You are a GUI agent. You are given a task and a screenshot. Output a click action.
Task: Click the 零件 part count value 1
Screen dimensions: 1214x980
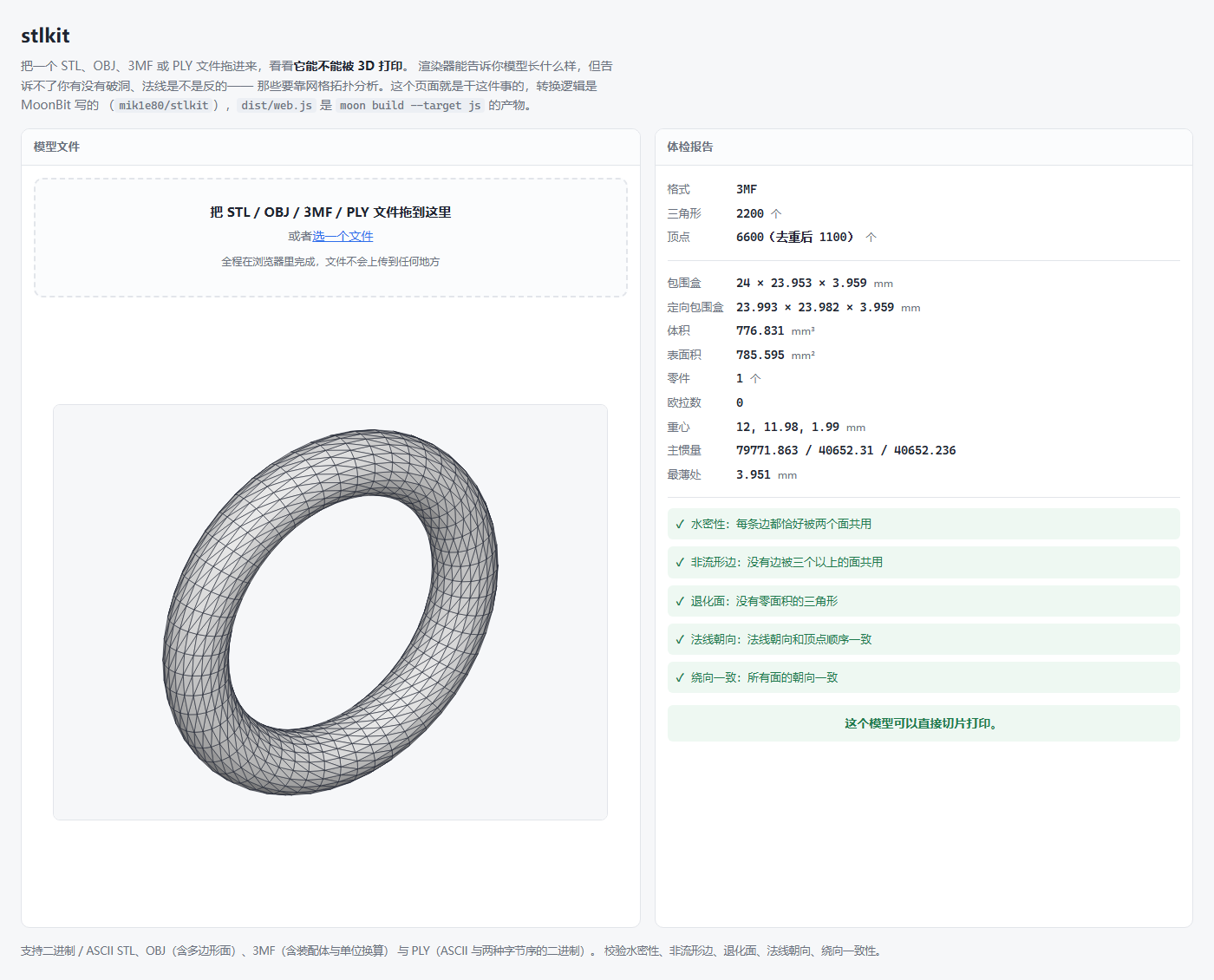tap(740, 378)
